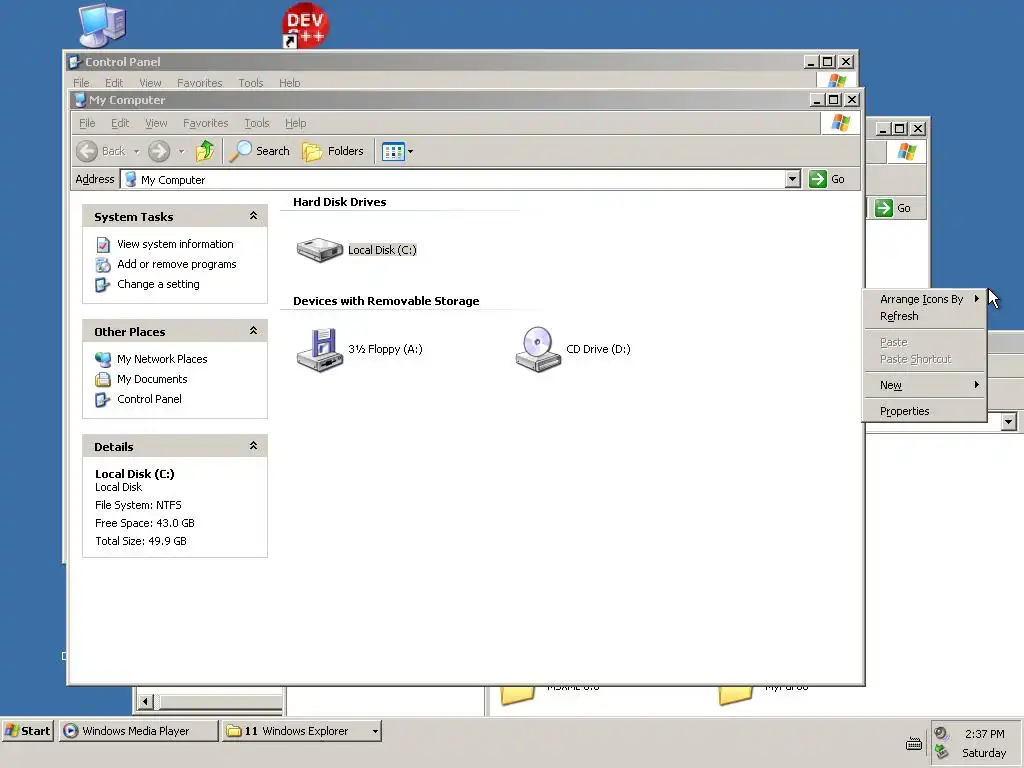The width and height of the screenshot is (1024, 768).
Task: Click the Free Space: 43.0 GB text
Action: coord(144,523)
